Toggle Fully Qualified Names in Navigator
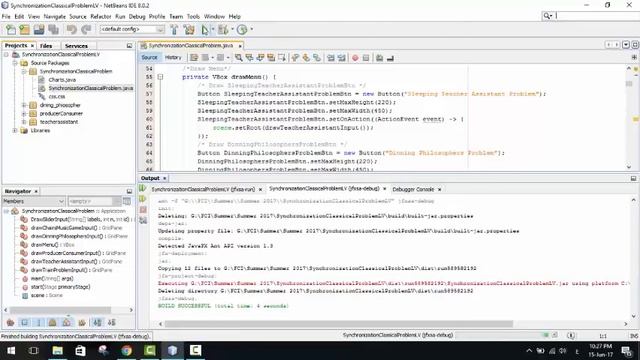The height and width of the screenshot is (360, 640). (x=82, y=322)
